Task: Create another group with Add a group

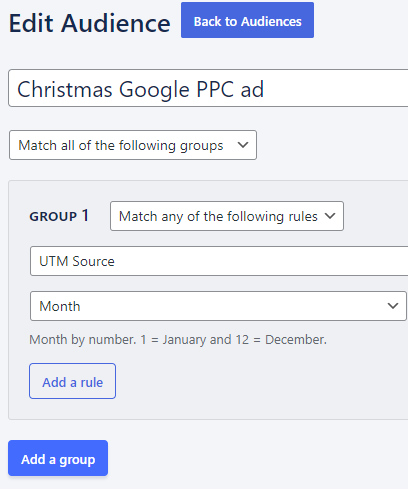Action: [x=58, y=458]
